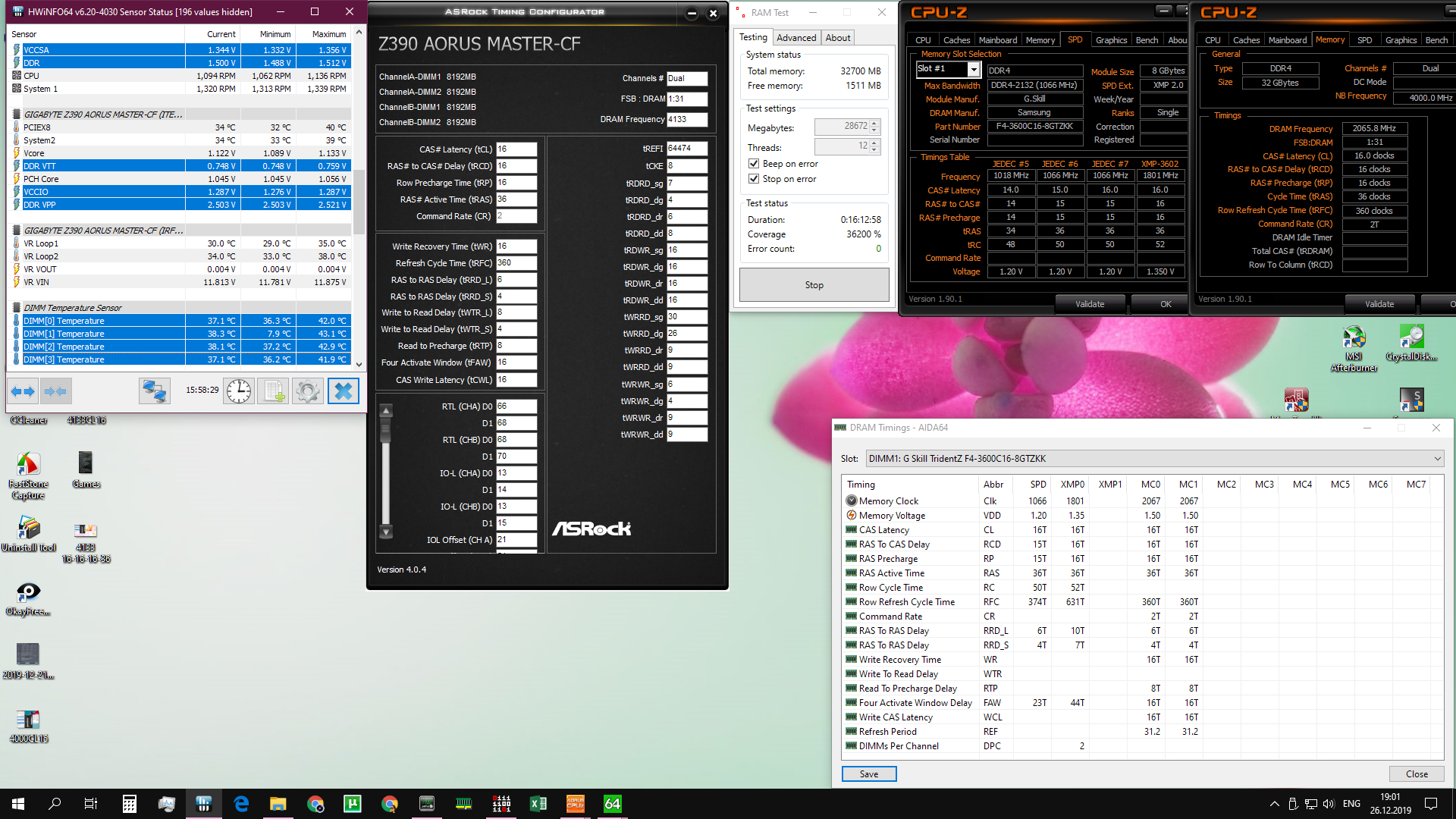1456x819 pixels.
Task: Open AIDA64 DIMM slot dropdown
Action: click(1436, 459)
